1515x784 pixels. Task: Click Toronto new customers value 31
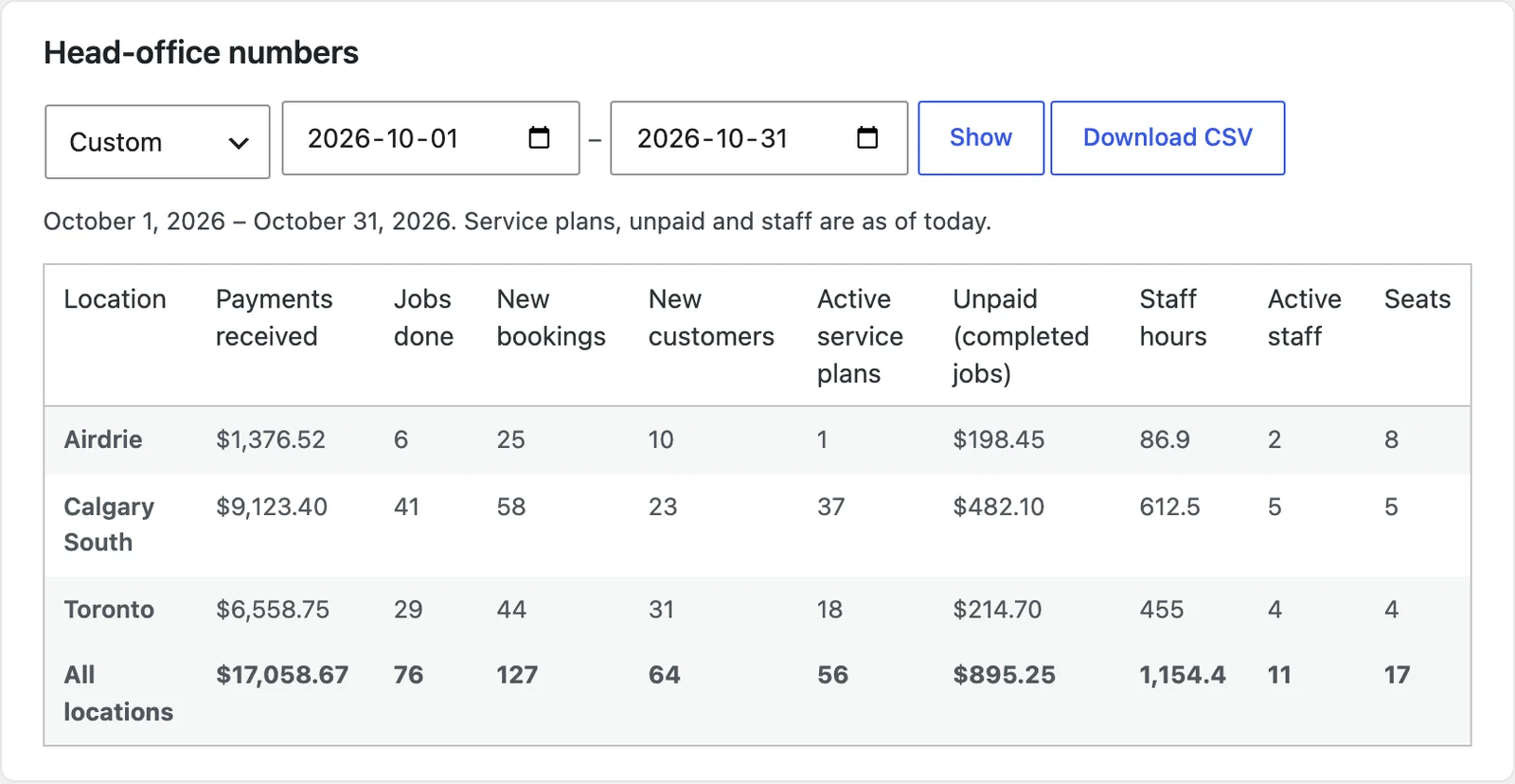[x=662, y=610]
